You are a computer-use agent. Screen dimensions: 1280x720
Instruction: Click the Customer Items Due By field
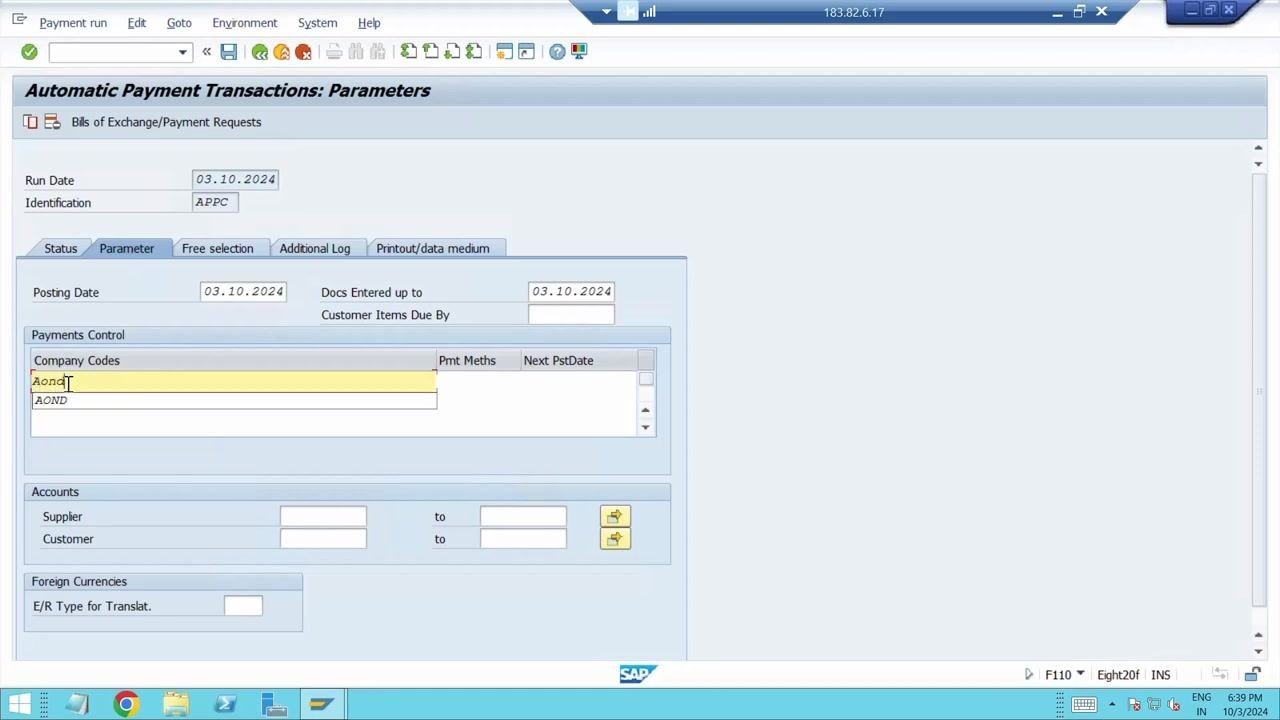[x=571, y=314]
